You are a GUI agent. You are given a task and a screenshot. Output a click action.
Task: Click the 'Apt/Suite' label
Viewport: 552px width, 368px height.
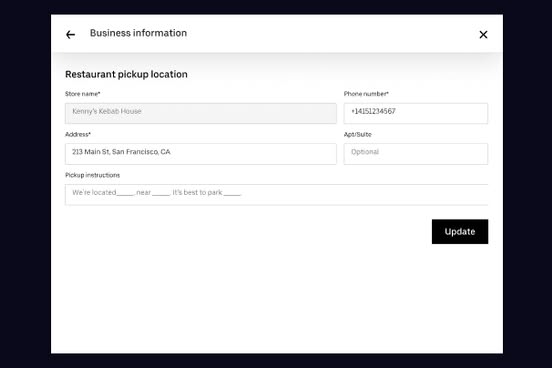point(358,134)
